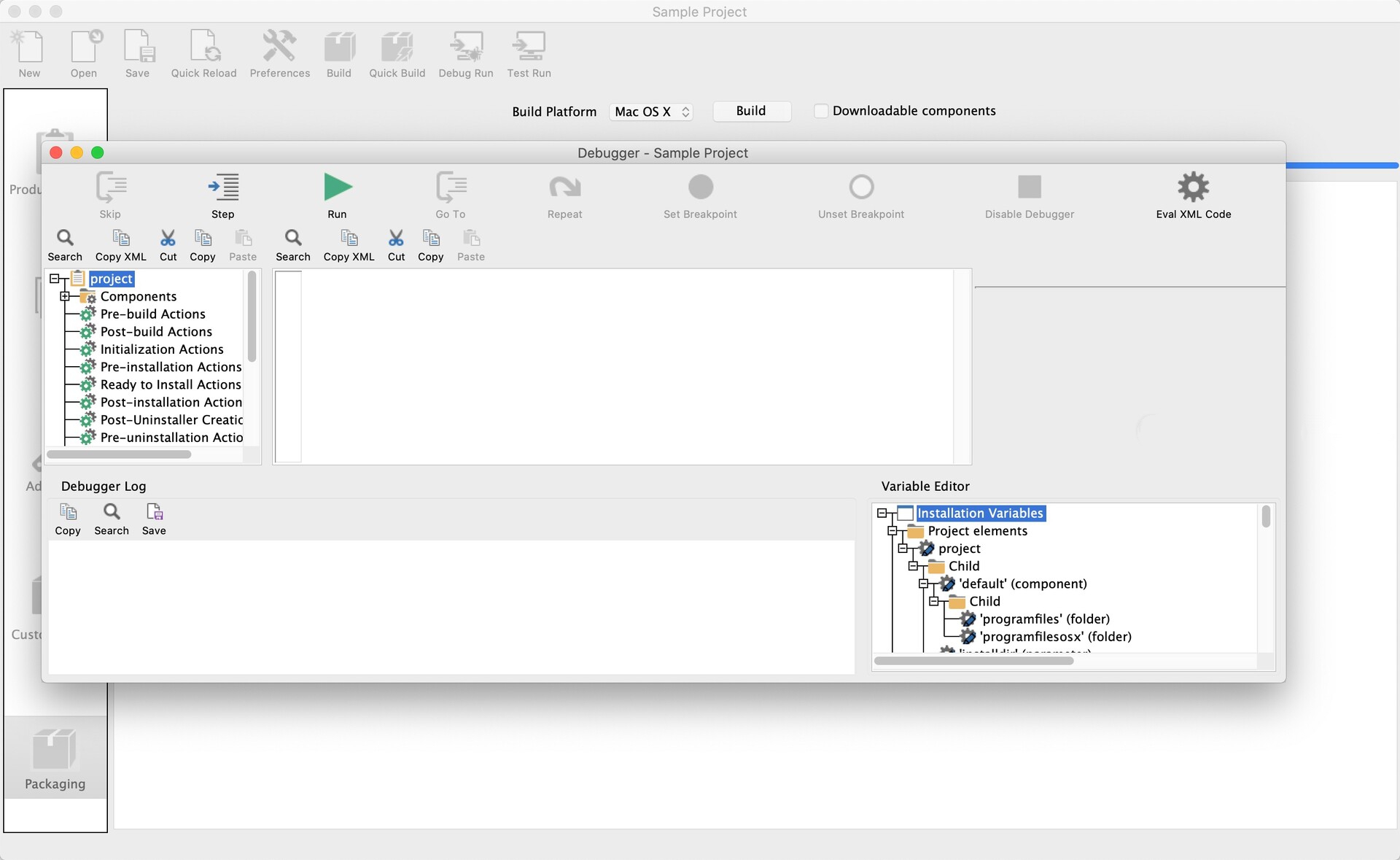Select Initialization Actions tree item
Image resolution: width=1400 pixels, height=860 pixels.
[162, 349]
